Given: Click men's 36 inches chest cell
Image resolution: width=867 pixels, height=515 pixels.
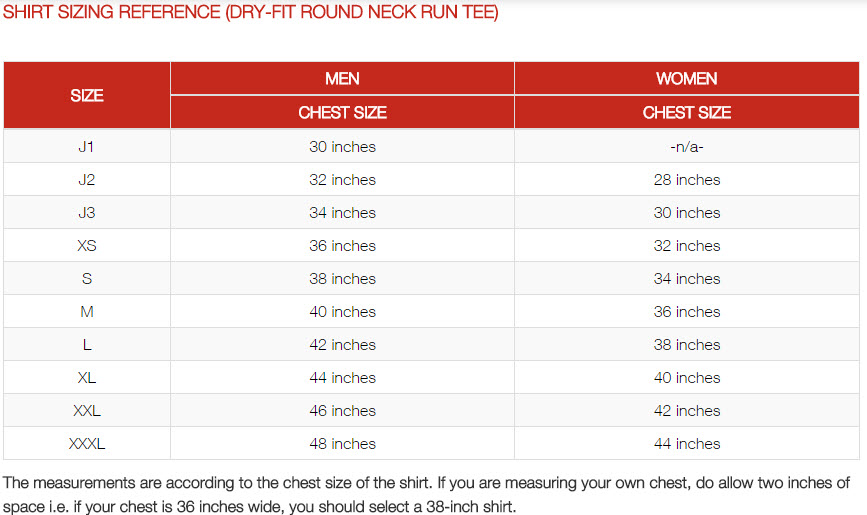Looking at the screenshot, I should 342,246.
